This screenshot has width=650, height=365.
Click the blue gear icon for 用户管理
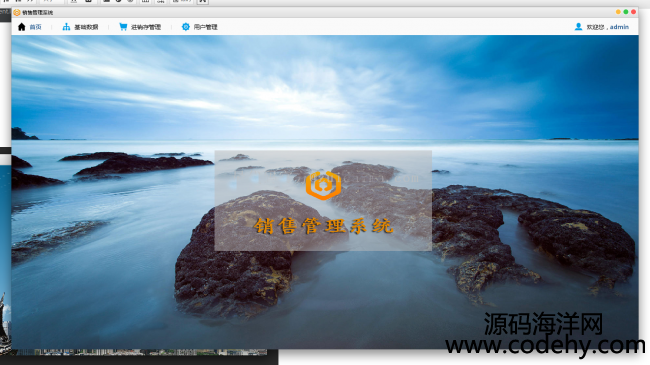tap(186, 27)
